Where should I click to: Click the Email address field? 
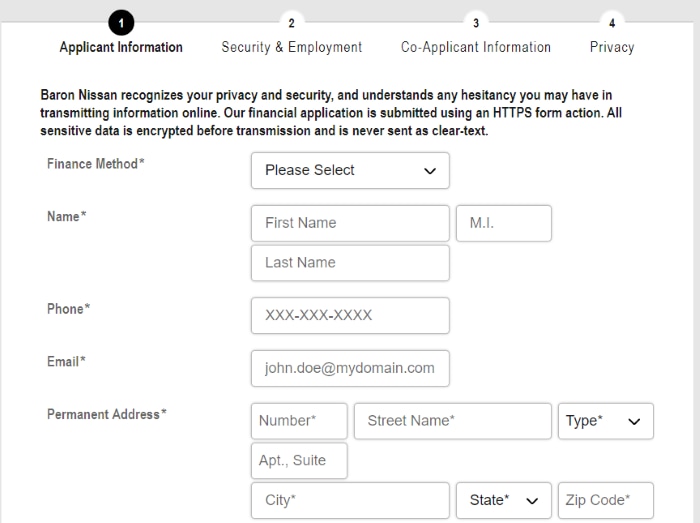(350, 368)
